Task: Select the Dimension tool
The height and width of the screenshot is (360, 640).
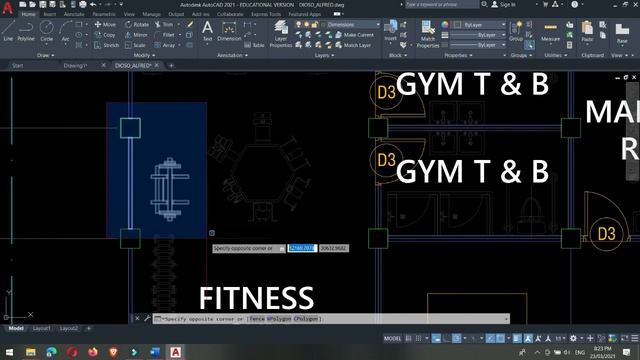Action: coord(229,31)
